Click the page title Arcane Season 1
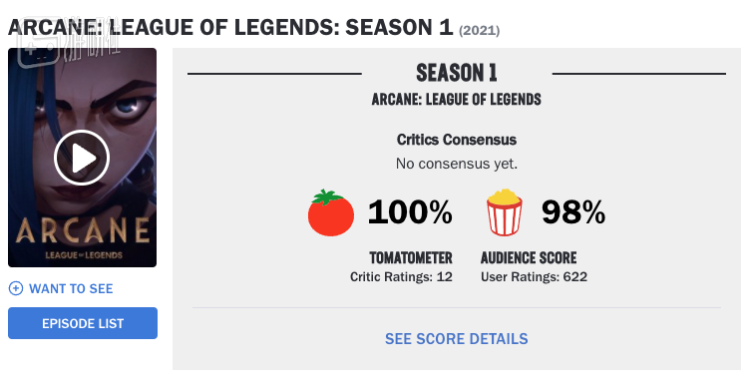750x382 pixels. click(231, 27)
